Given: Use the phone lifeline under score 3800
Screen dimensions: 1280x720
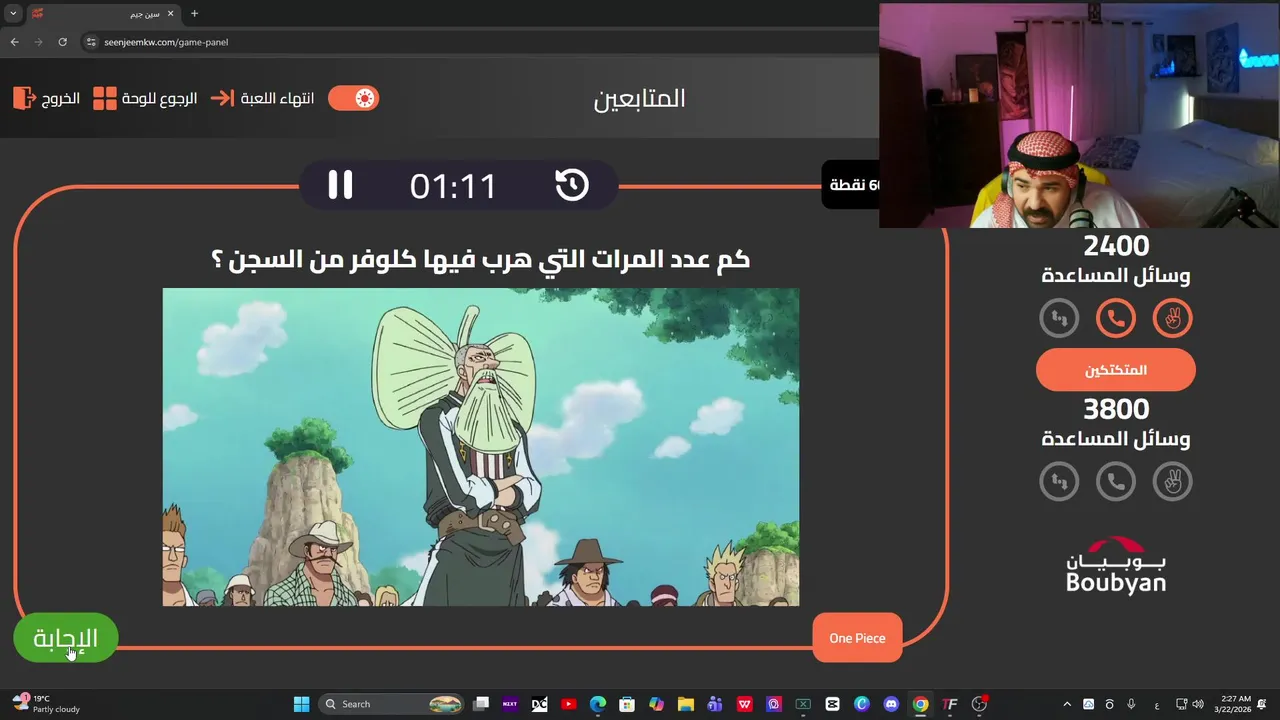Looking at the screenshot, I should (1116, 482).
